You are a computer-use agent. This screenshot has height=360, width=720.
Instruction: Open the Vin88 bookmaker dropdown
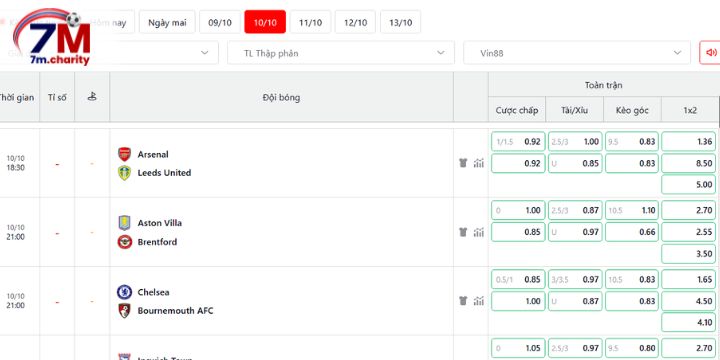click(577, 53)
